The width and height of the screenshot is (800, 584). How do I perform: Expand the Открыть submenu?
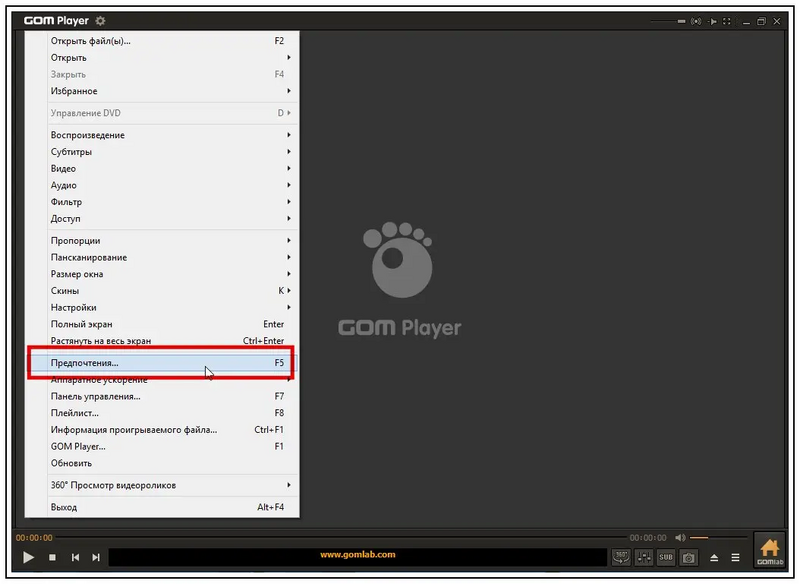point(162,58)
